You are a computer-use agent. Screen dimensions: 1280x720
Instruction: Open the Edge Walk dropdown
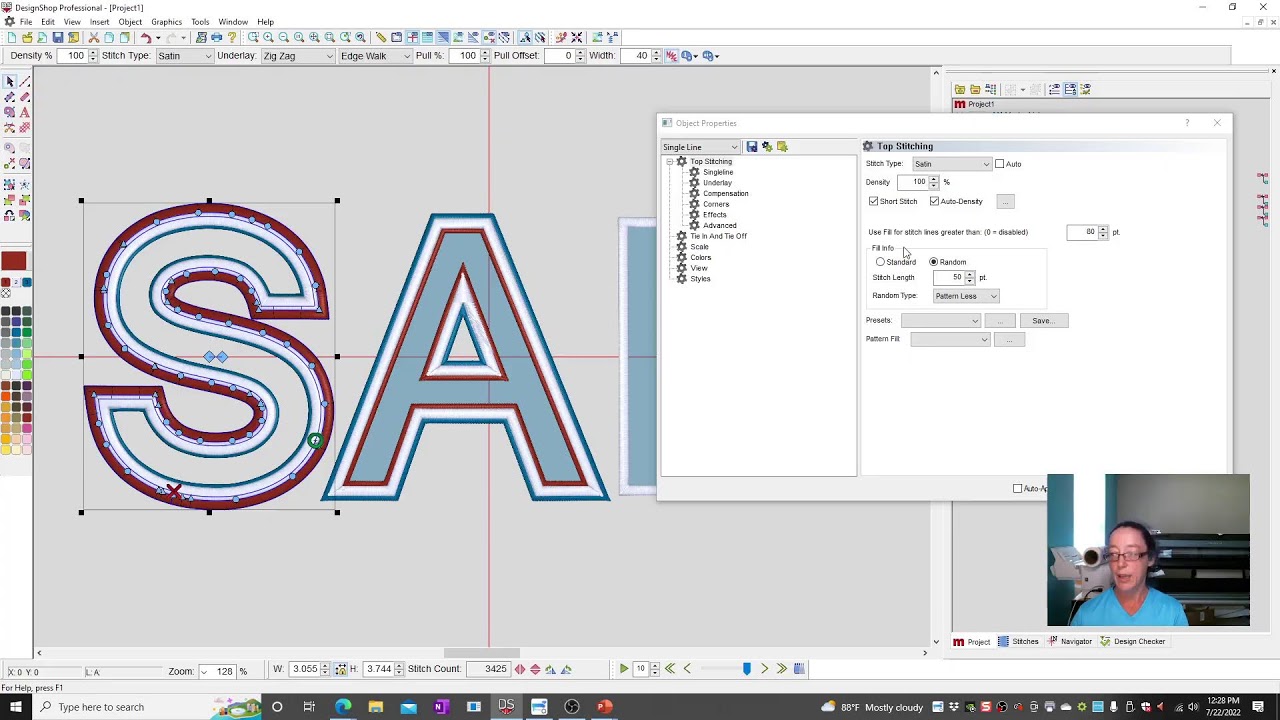[375, 56]
